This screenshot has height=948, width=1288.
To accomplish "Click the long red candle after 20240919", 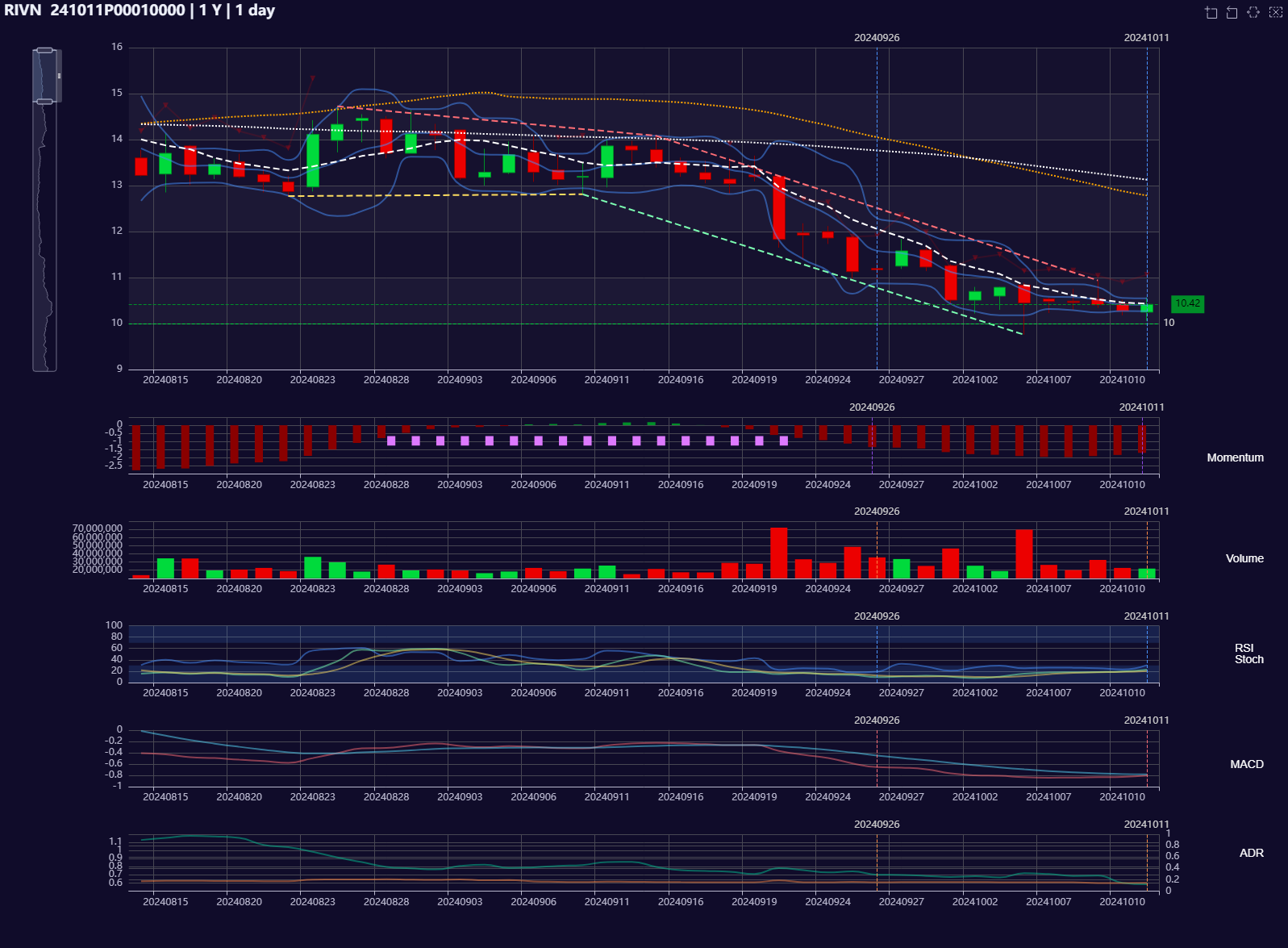I will point(778,207).
